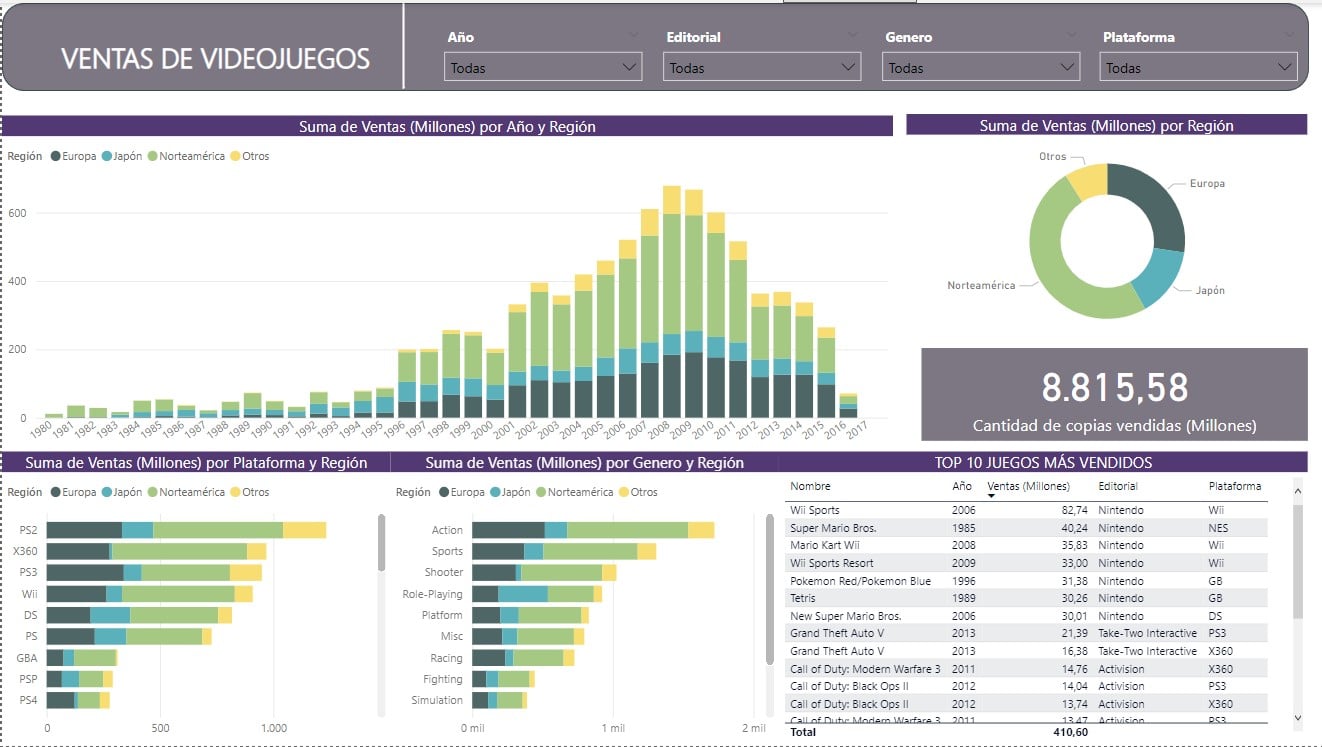Expand the Plataforma filter dropdown
1322x747 pixels.
pos(1199,68)
